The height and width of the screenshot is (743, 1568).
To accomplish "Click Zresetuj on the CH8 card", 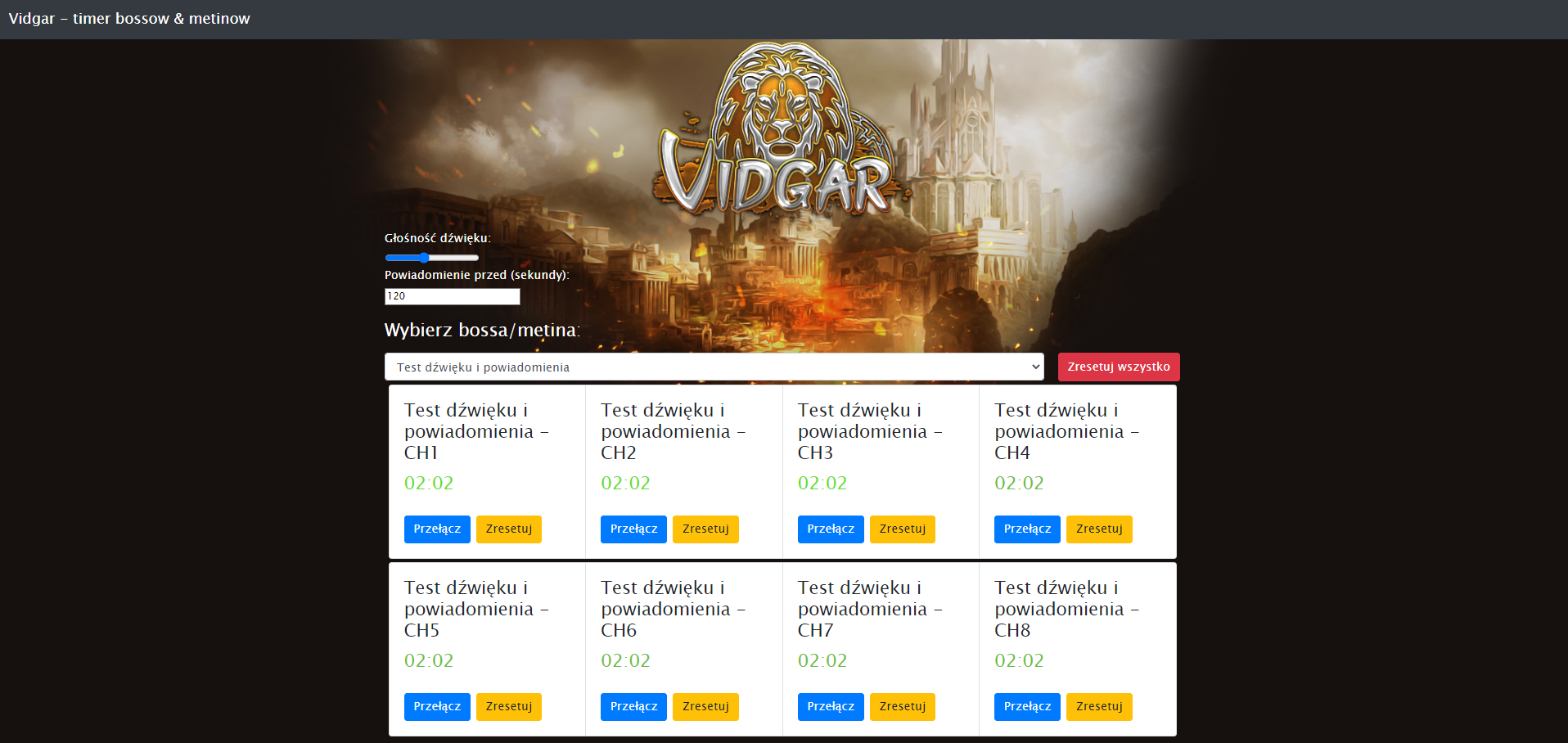I will pos(1099,707).
